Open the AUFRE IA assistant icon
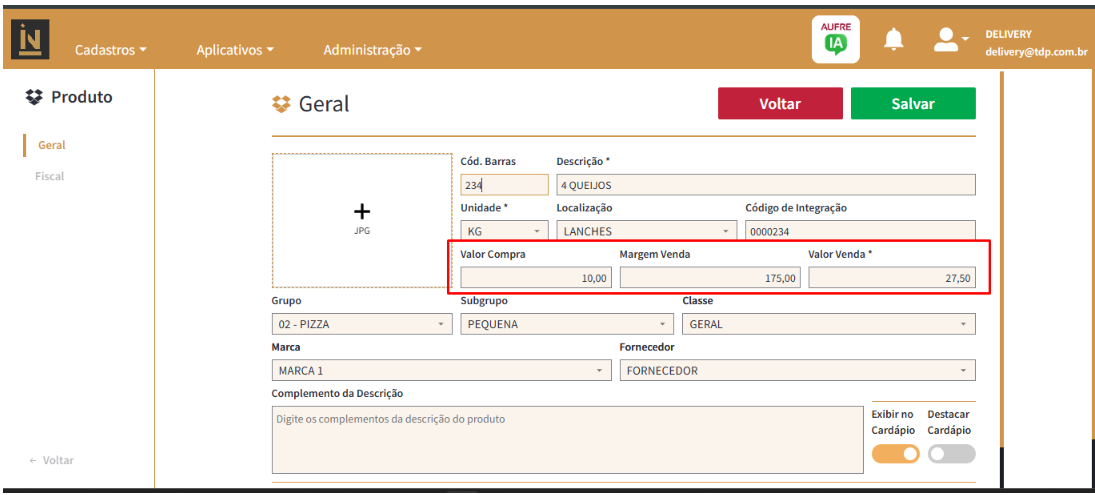 click(x=835, y=40)
